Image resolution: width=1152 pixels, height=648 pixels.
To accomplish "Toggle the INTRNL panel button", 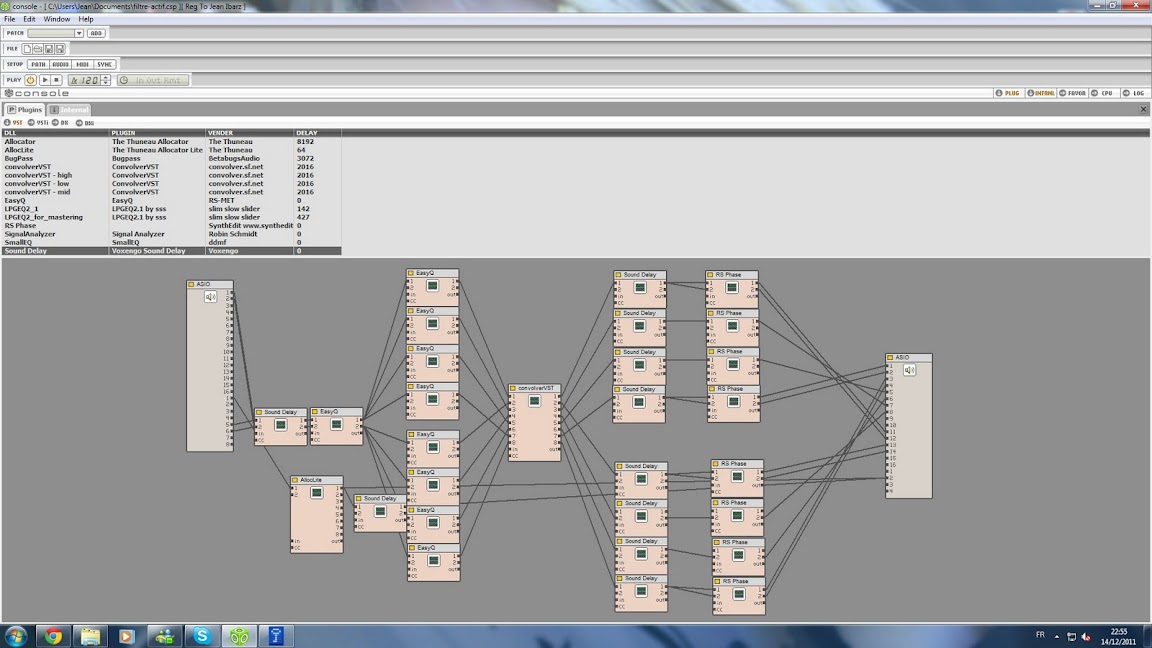I will tap(1041, 93).
